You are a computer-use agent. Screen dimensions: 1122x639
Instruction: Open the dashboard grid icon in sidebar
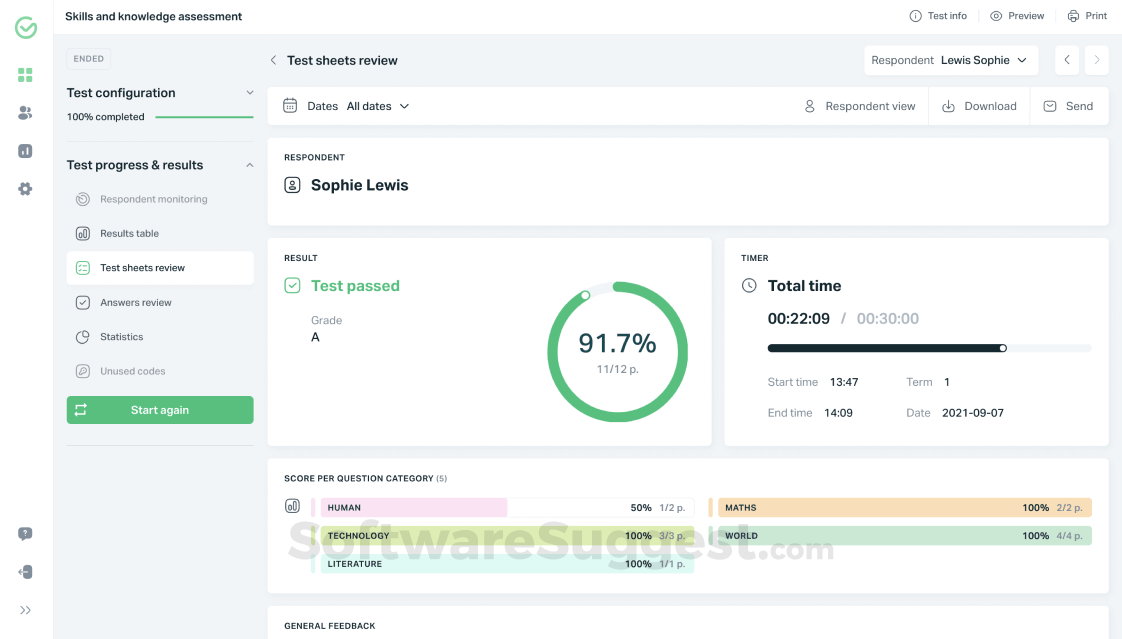[25, 74]
